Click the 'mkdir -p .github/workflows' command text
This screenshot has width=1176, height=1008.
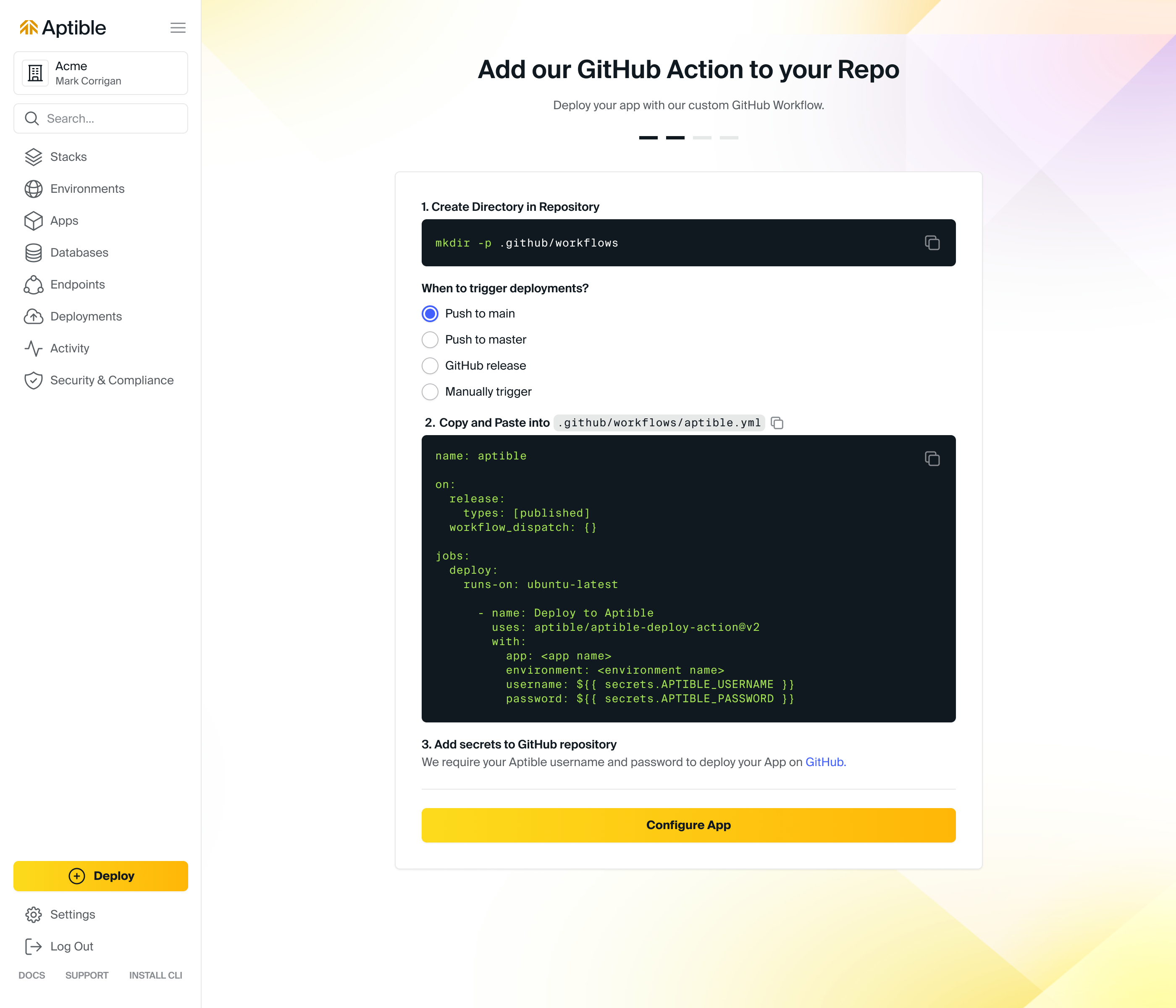click(x=527, y=243)
